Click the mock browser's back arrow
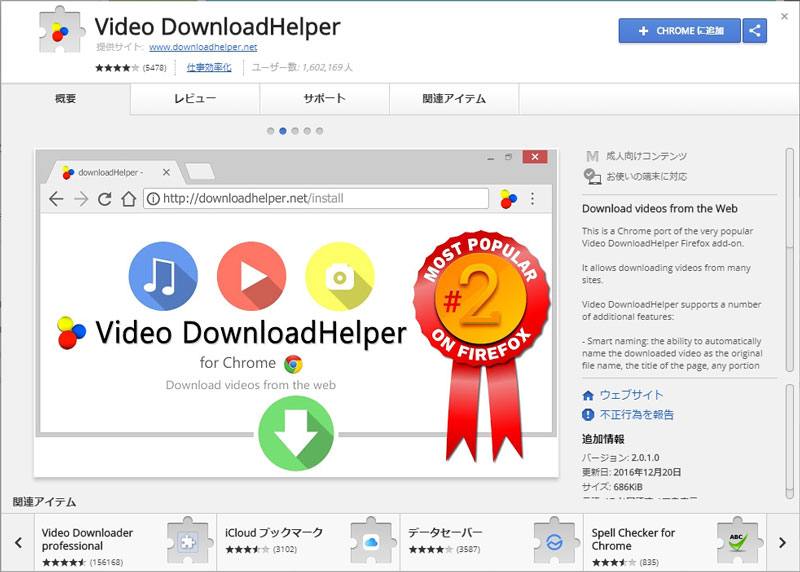Image resolution: width=800 pixels, height=572 pixels. (x=56, y=199)
